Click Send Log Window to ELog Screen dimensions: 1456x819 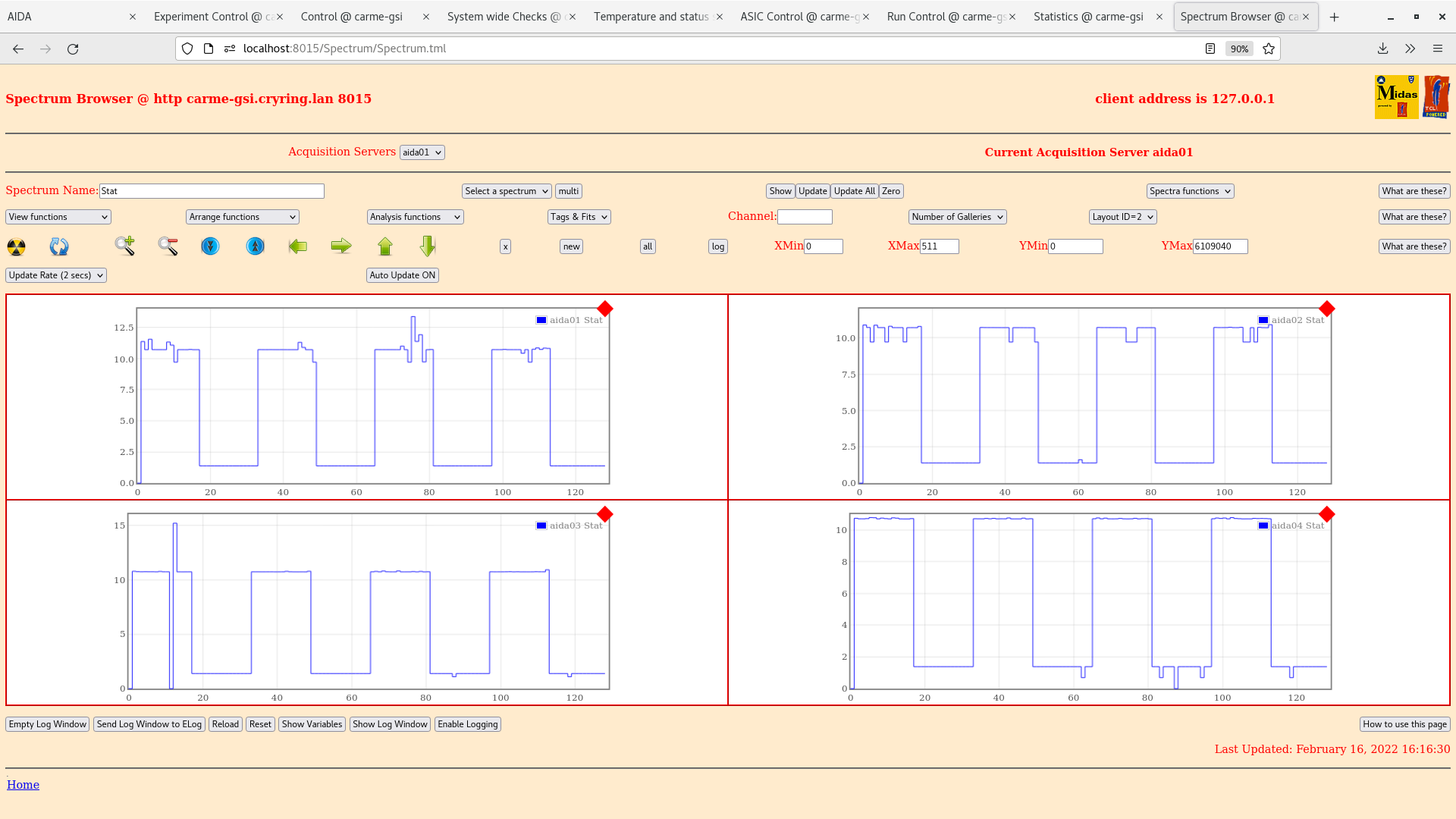tap(149, 724)
